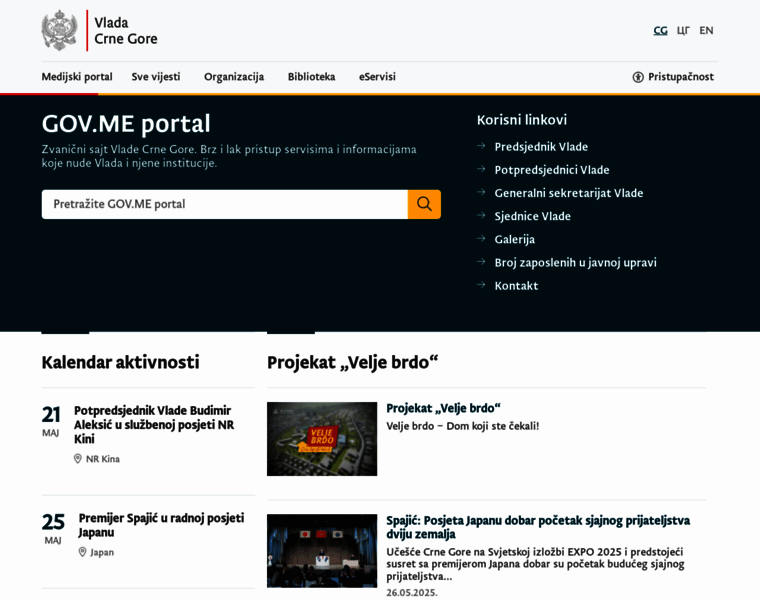Click the Kalendar aktivnosti heading
The width and height of the screenshot is (760, 600).
point(120,363)
